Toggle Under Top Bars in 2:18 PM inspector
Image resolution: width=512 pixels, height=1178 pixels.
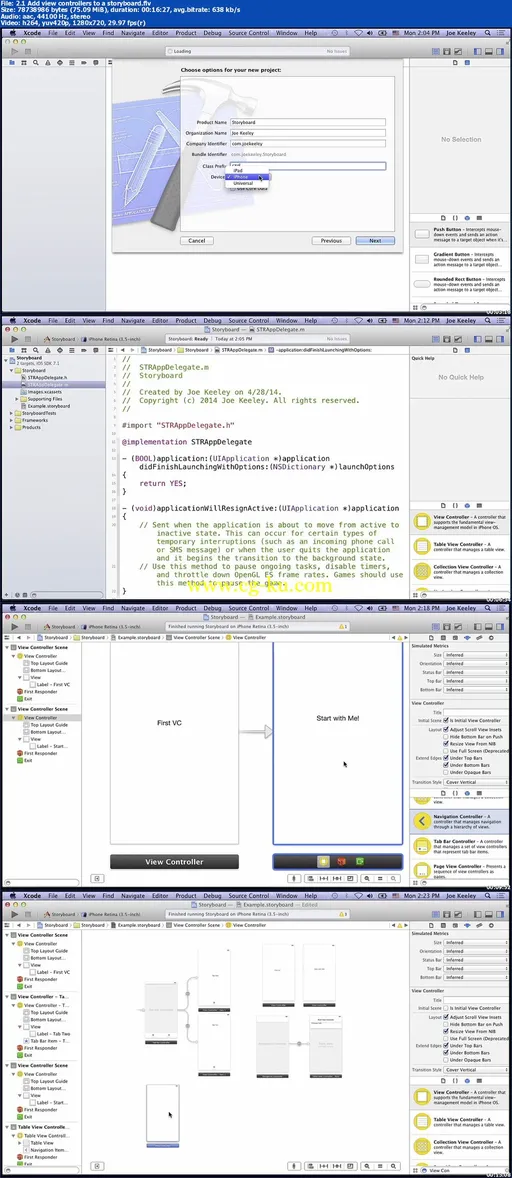click(447, 758)
